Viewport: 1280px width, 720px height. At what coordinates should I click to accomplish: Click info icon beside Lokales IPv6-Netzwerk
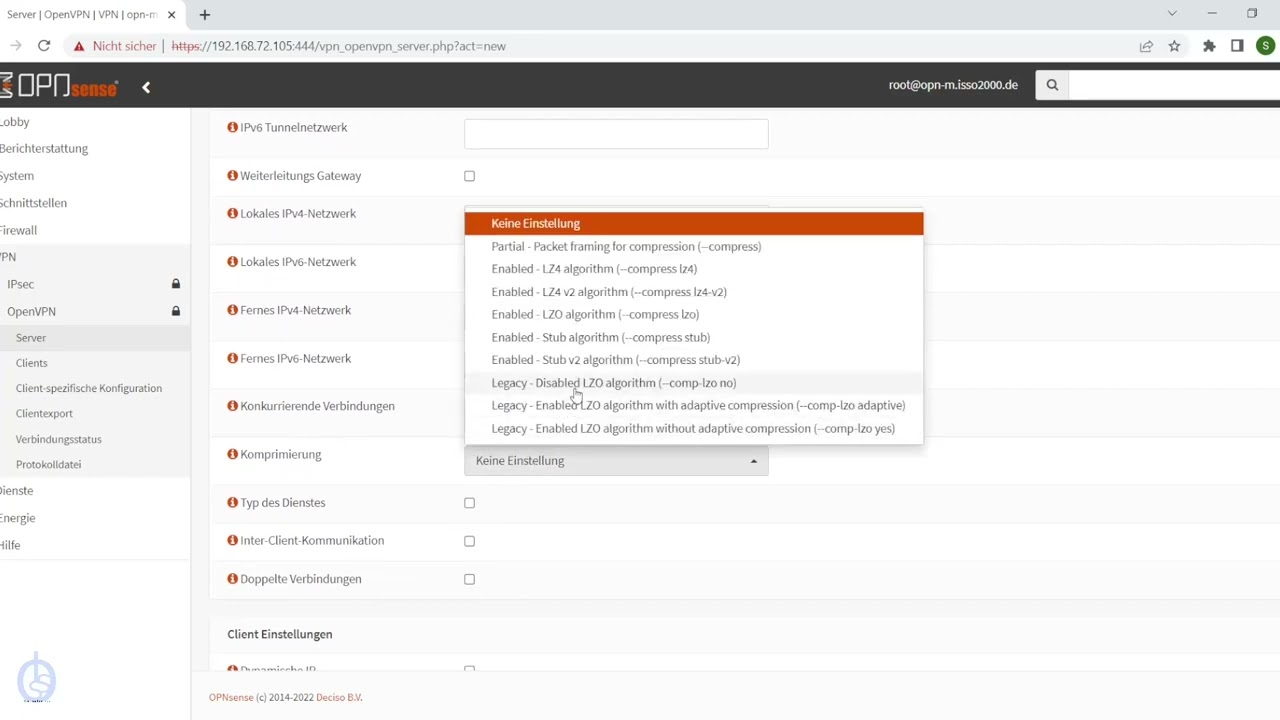click(233, 262)
